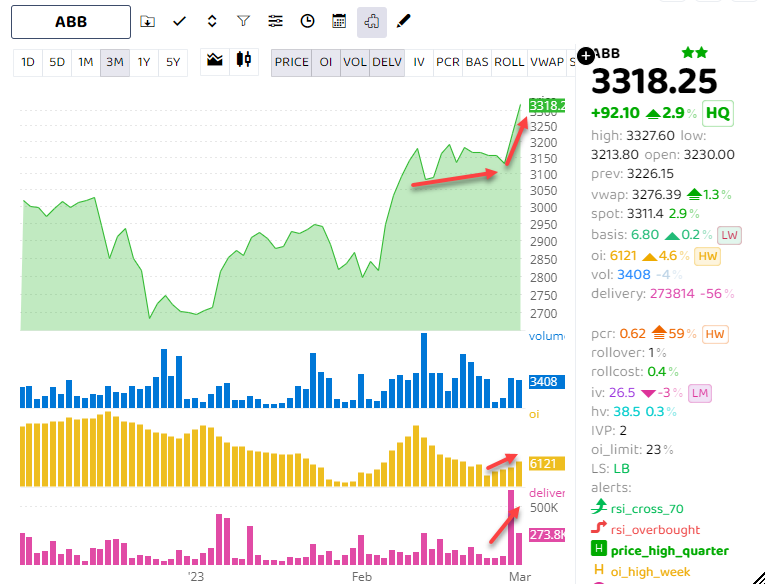The image size is (765, 584).
Task: Toggle the PRICE indicator
Action: (292, 62)
